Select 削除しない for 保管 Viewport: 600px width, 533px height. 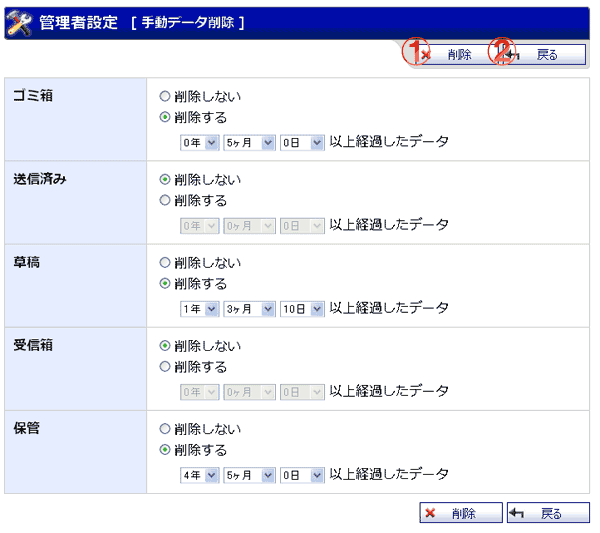[x=165, y=429]
